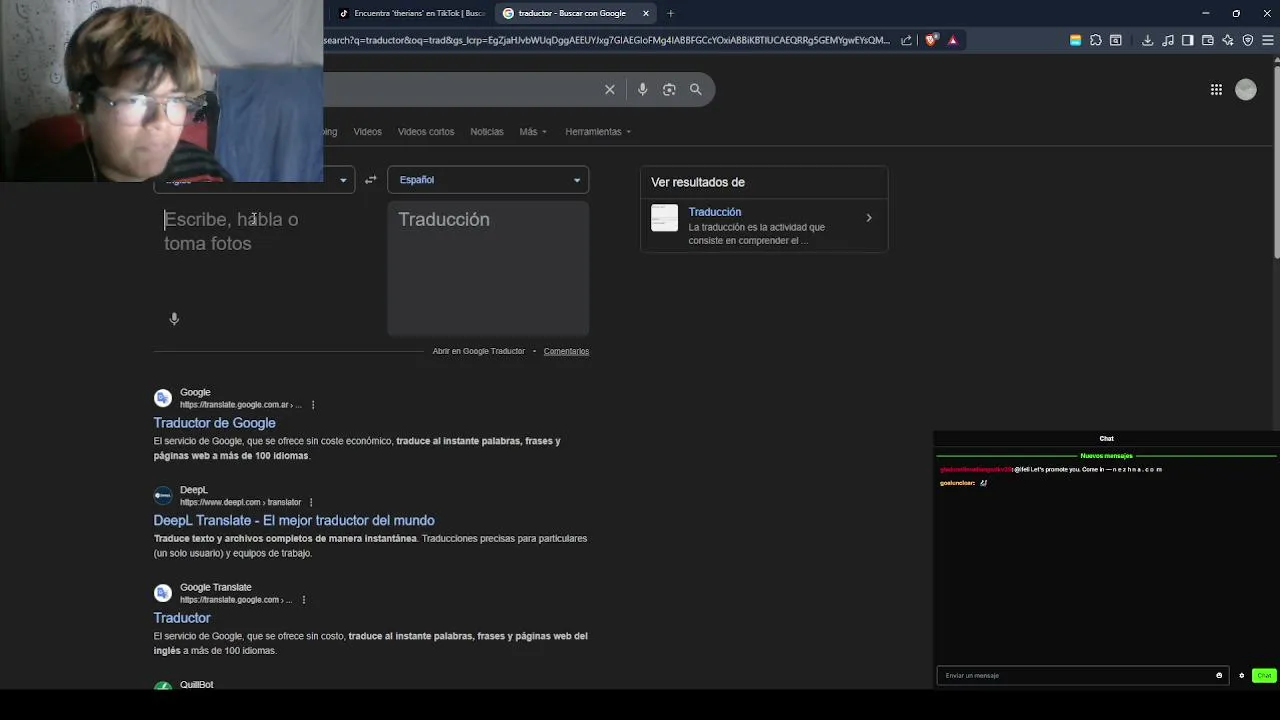Open Brave VPN shield icon

pyautogui.click(x=1248, y=40)
